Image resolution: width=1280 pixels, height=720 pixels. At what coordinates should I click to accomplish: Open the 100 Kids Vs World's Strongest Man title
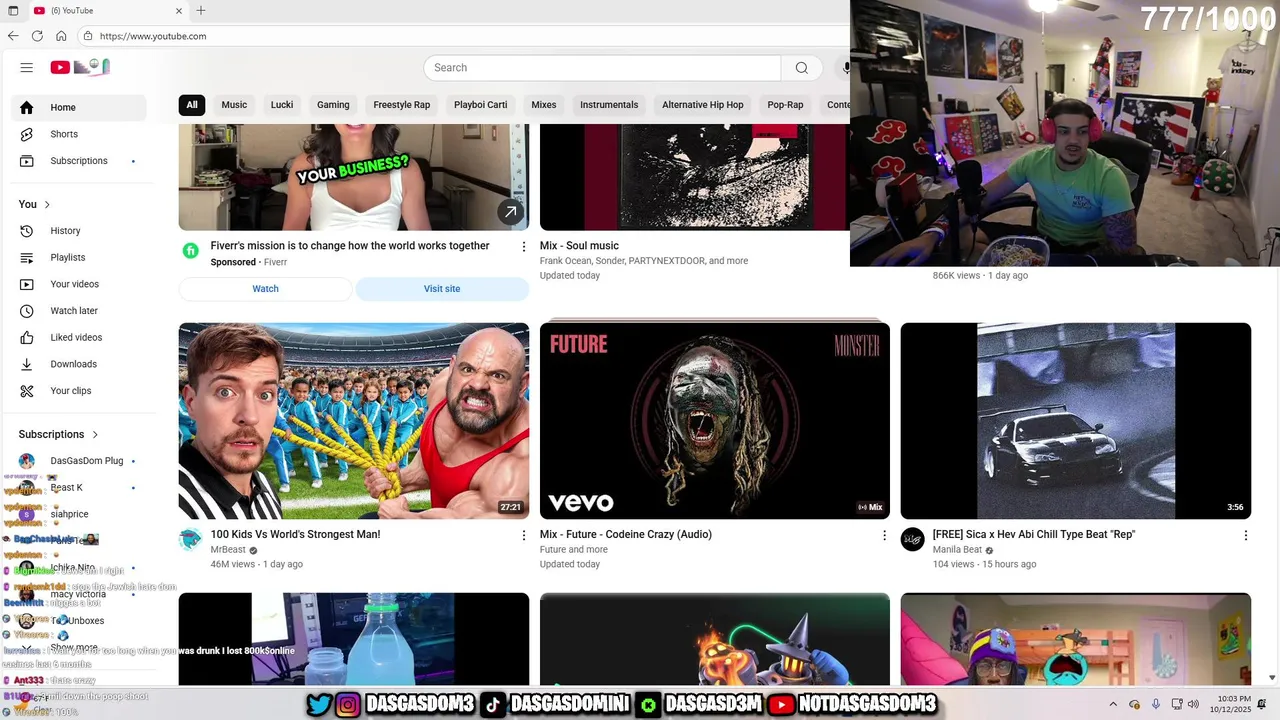point(295,535)
